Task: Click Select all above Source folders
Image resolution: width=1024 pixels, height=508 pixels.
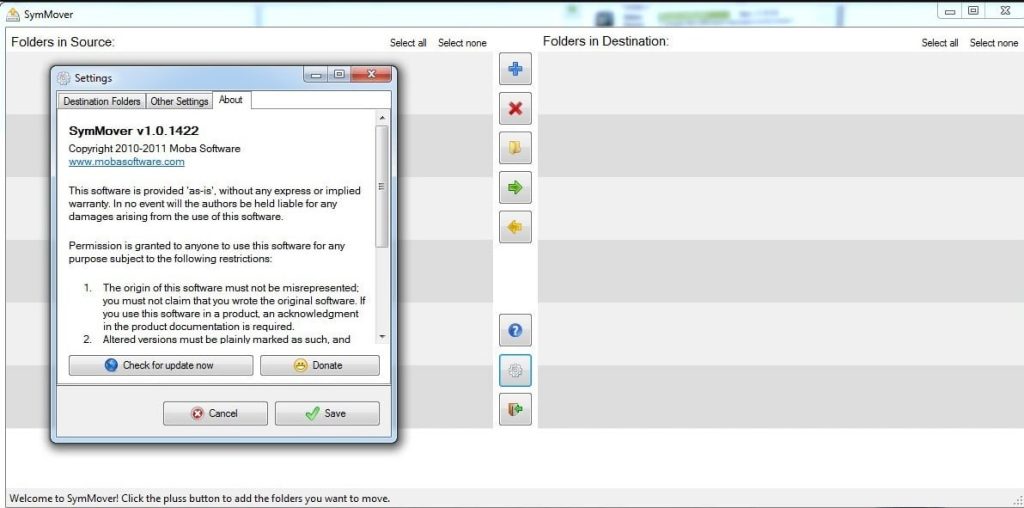Action: [x=408, y=43]
